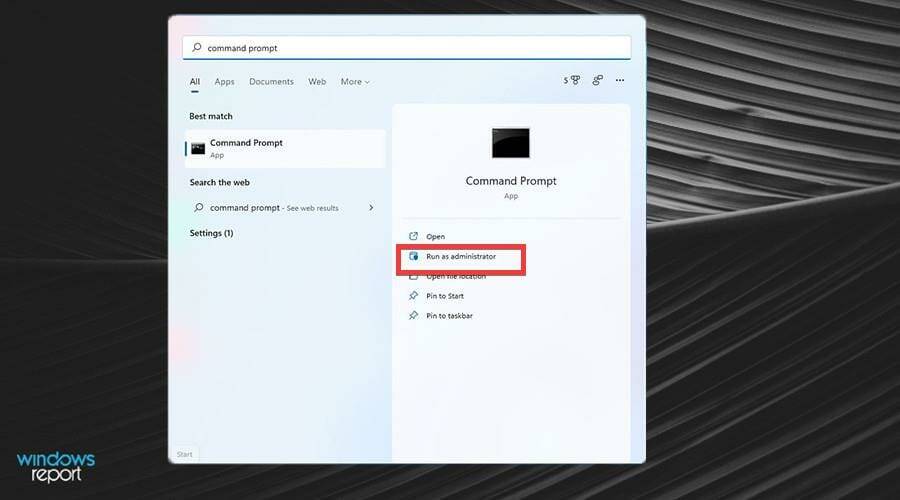Expand the Settings (1) section
This screenshot has width=900, height=500.
tap(211, 233)
